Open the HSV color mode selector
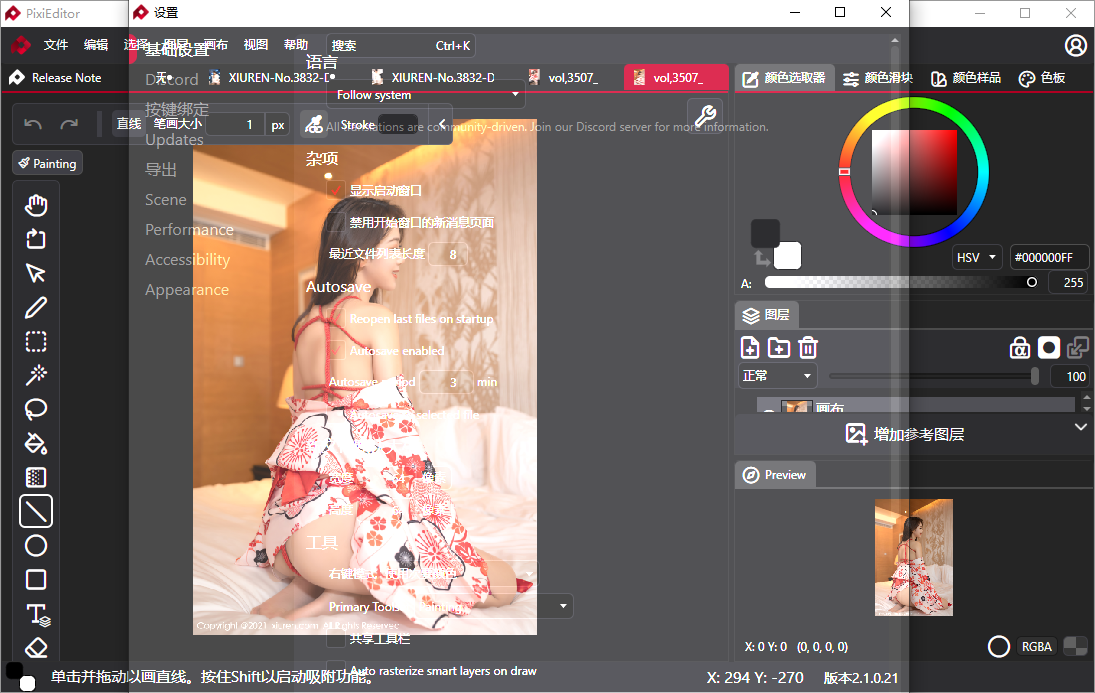The image size is (1095, 693). [x=977, y=257]
